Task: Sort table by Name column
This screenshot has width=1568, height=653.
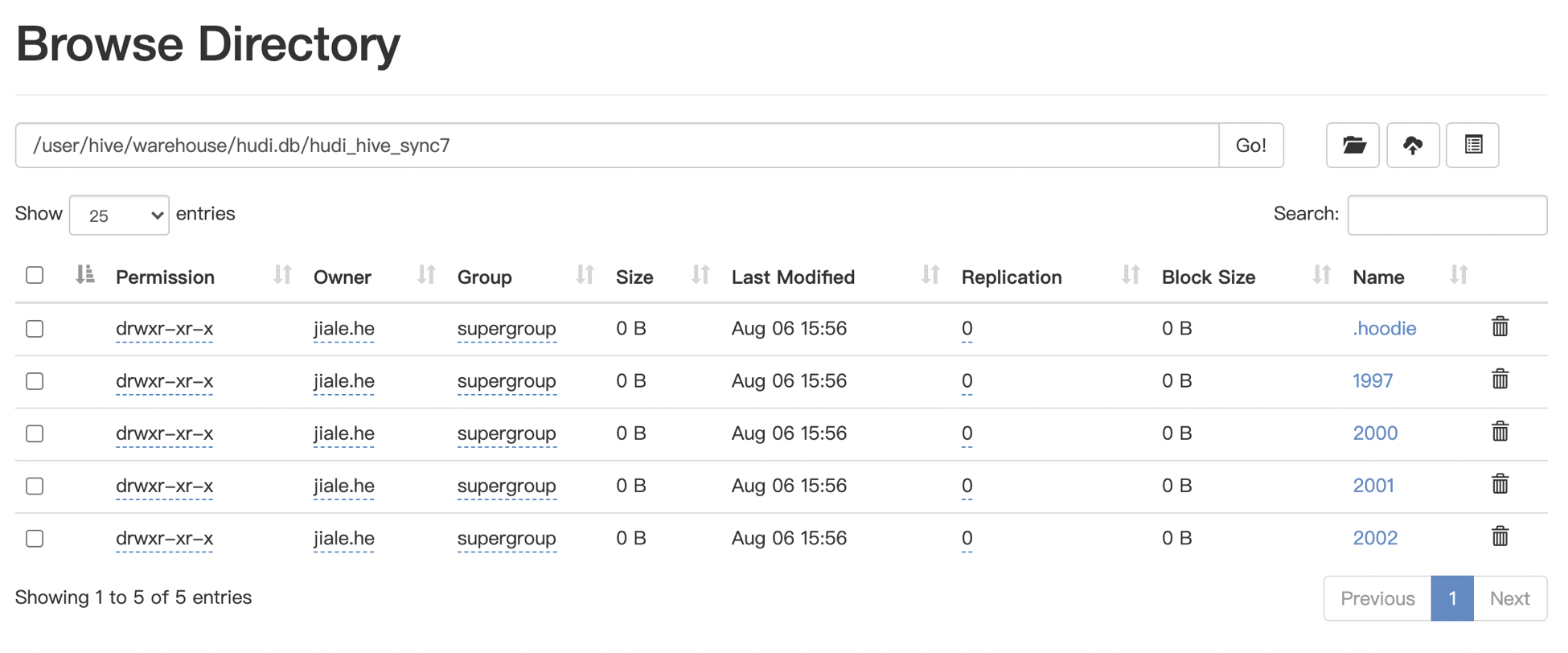Action: click(1459, 275)
